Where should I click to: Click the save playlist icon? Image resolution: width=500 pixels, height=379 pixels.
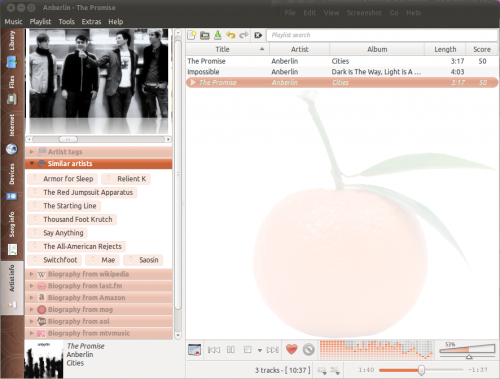tap(218, 35)
